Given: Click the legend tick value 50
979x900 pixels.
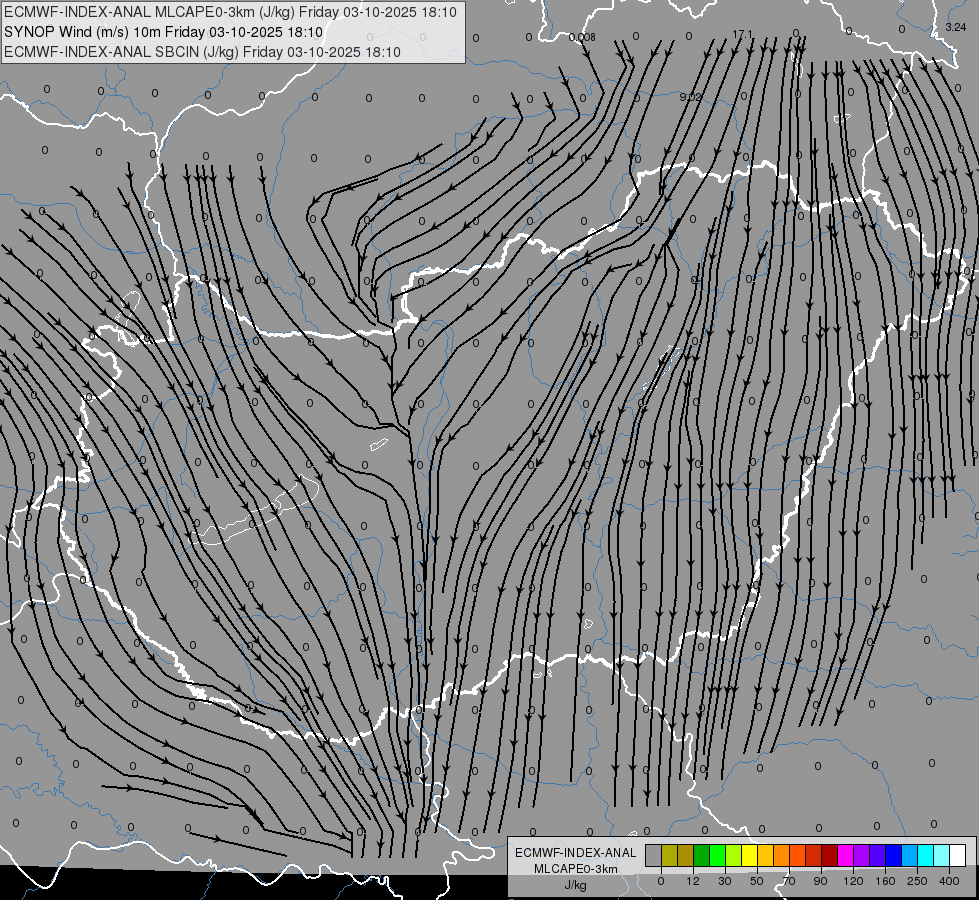Looking at the screenshot, I should pyautogui.click(x=757, y=881).
